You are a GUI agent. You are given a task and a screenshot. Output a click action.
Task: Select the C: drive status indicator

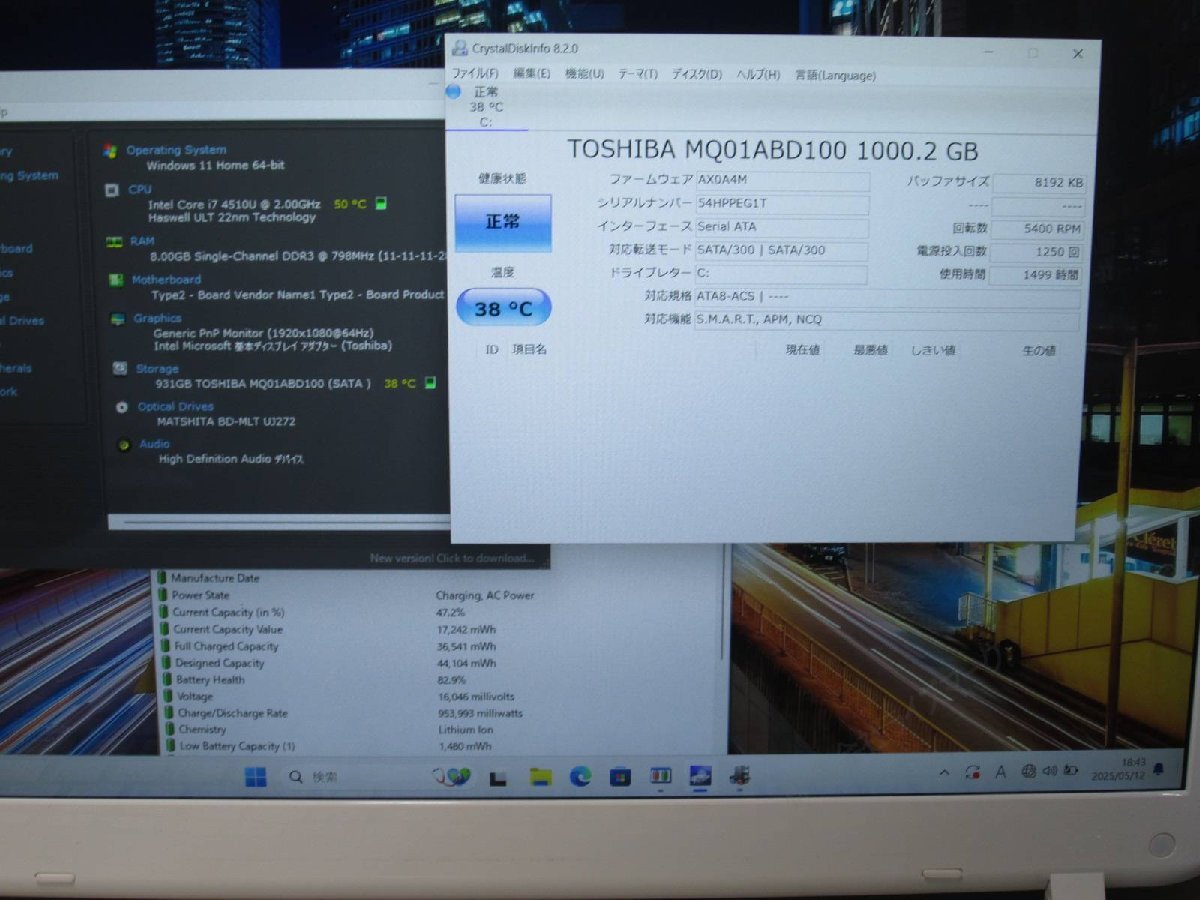485,106
